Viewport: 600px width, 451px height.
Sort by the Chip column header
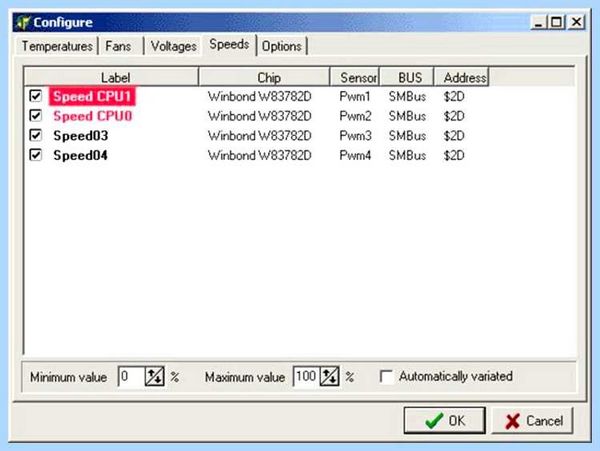pos(264,77)
